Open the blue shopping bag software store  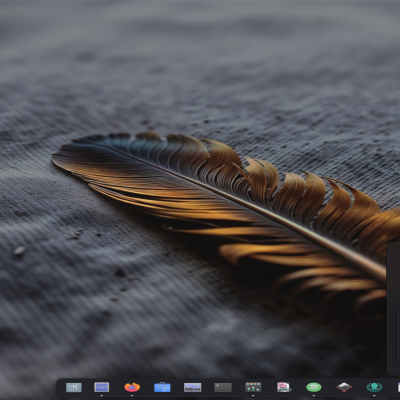click(x=162, y=387)
